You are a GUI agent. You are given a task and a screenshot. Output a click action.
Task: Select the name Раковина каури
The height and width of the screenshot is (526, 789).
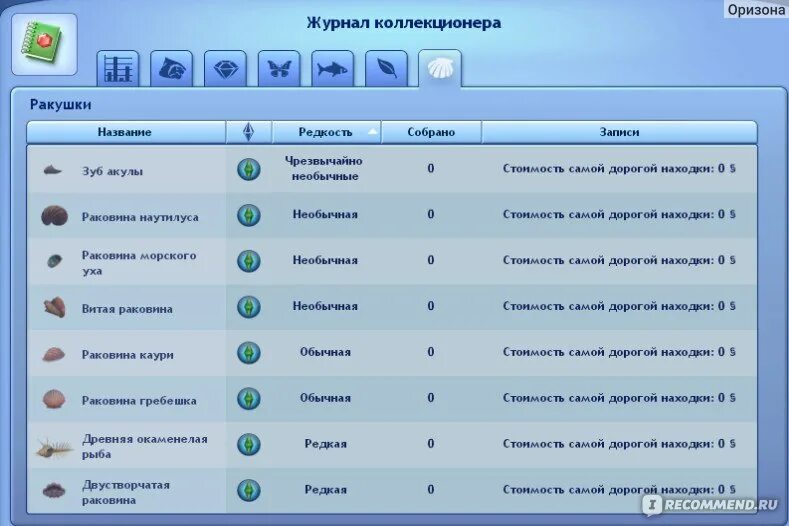127,354
